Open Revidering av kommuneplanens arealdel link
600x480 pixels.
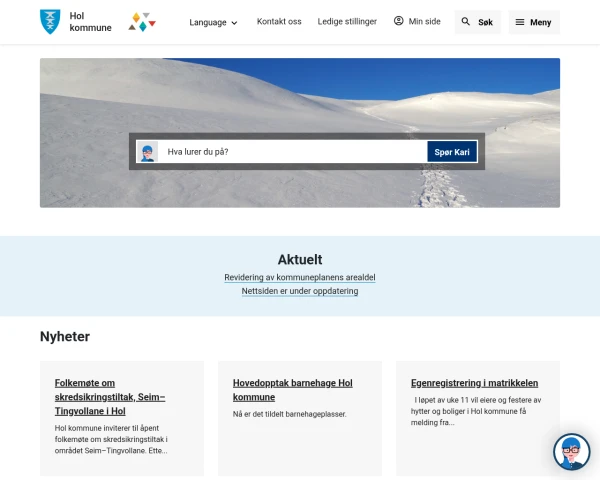pyautogui.click(x=300, y=278)
